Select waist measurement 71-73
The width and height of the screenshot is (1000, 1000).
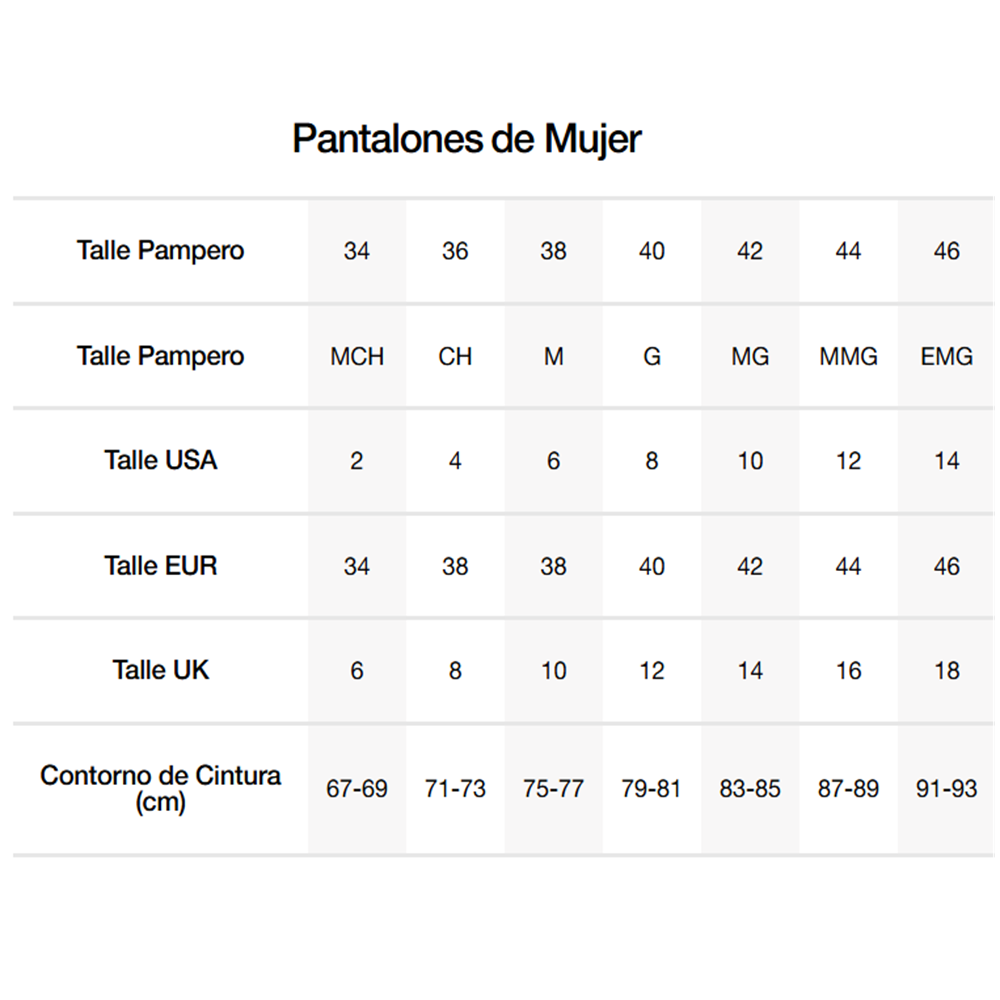click(x=455, y=789)
